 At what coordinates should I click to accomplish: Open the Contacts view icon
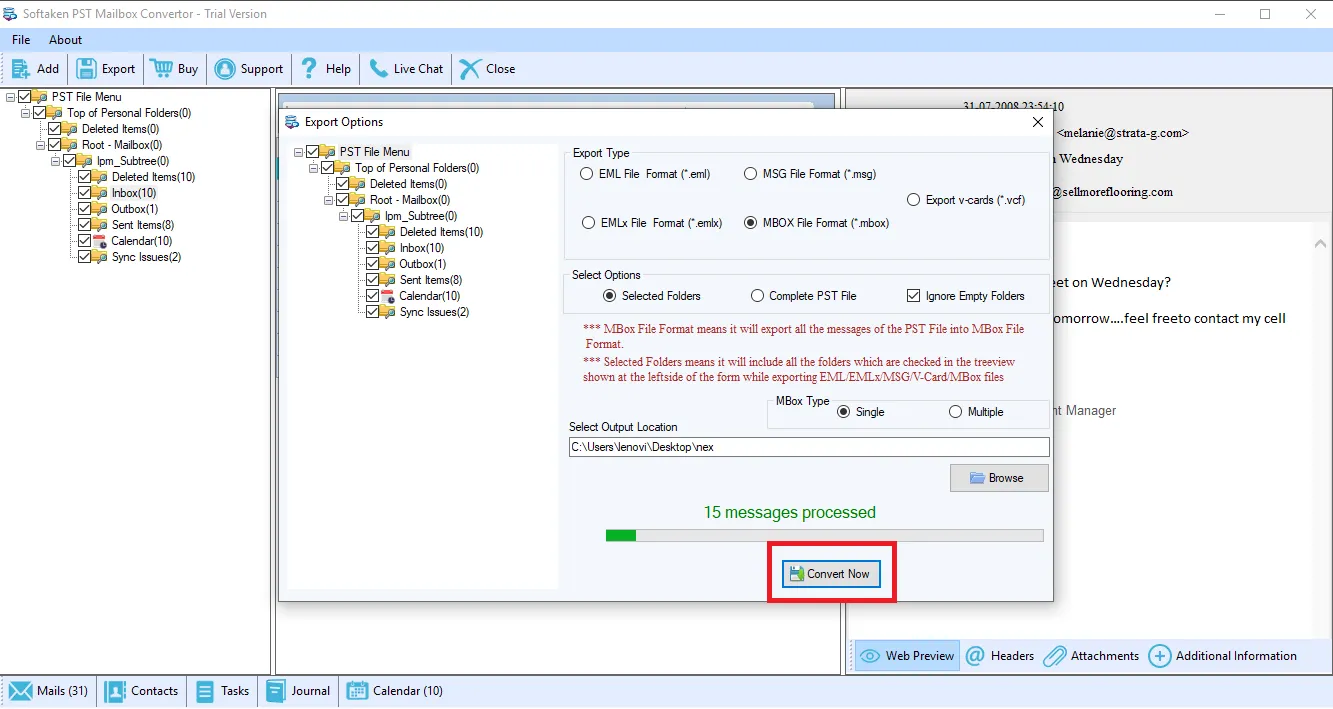click(x=116, y=691)
